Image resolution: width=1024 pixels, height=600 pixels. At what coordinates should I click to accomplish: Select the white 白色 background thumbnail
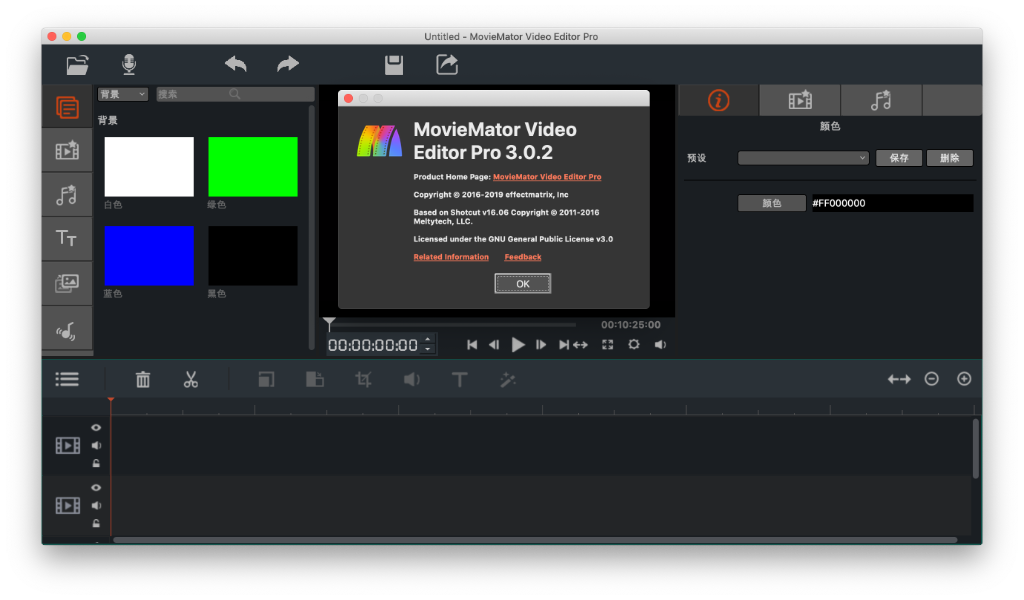[149, 166]
